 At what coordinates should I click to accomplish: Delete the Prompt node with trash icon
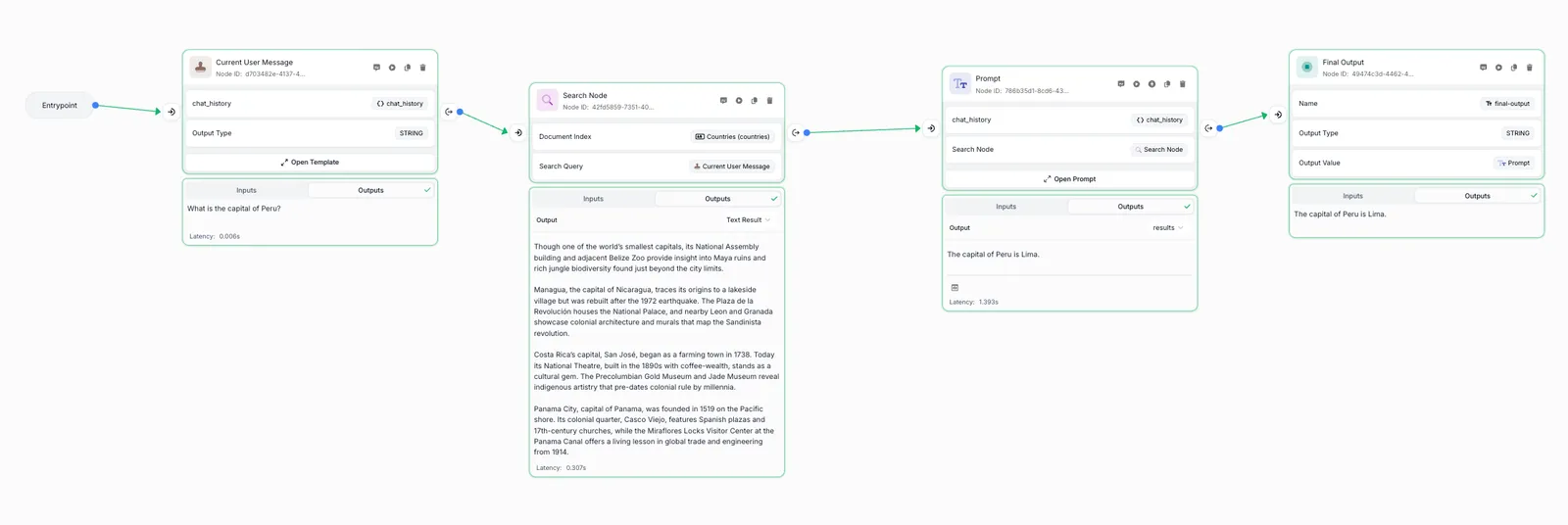(x=1183, y=84)
